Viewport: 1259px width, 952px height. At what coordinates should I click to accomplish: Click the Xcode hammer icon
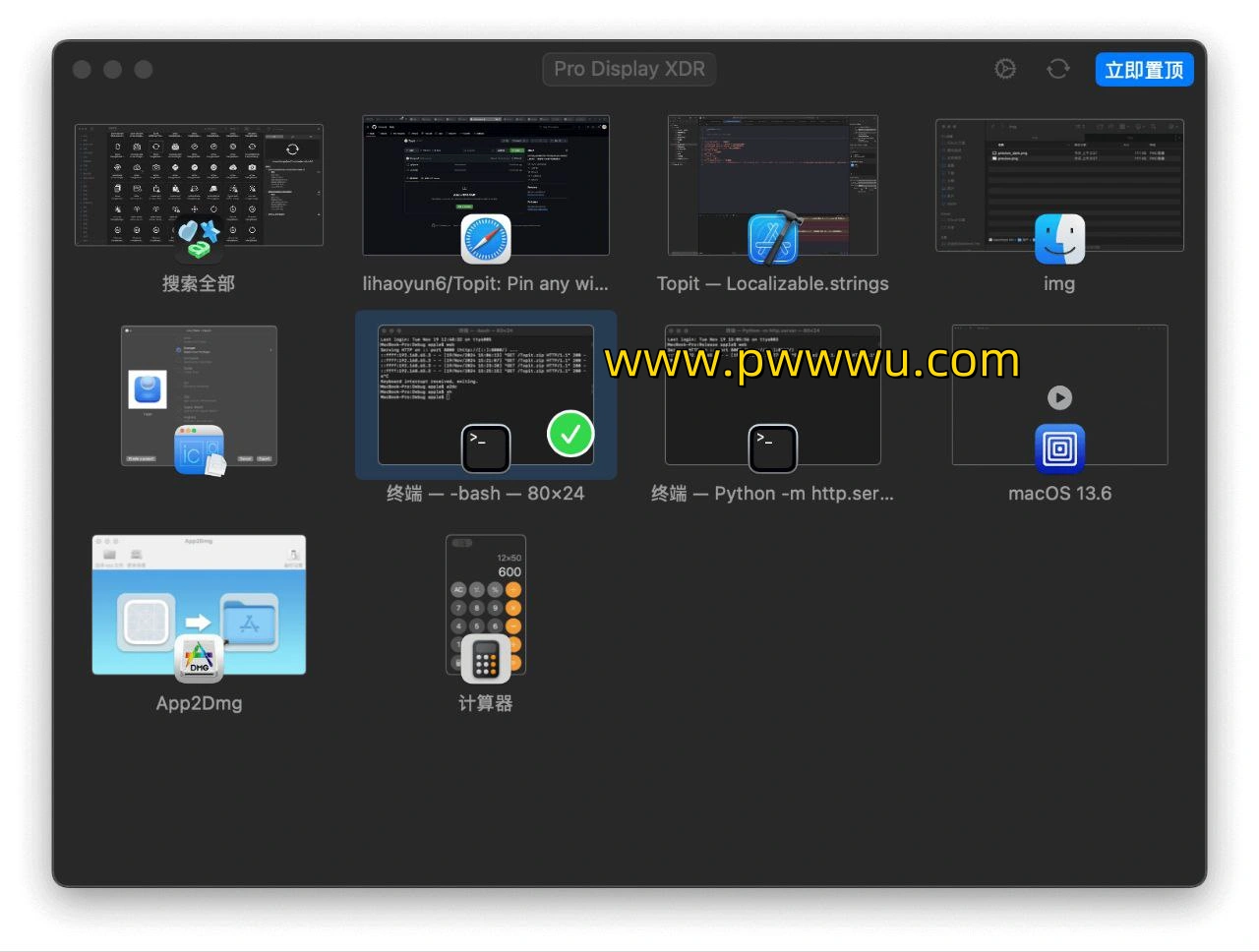(x=775, y=239)
